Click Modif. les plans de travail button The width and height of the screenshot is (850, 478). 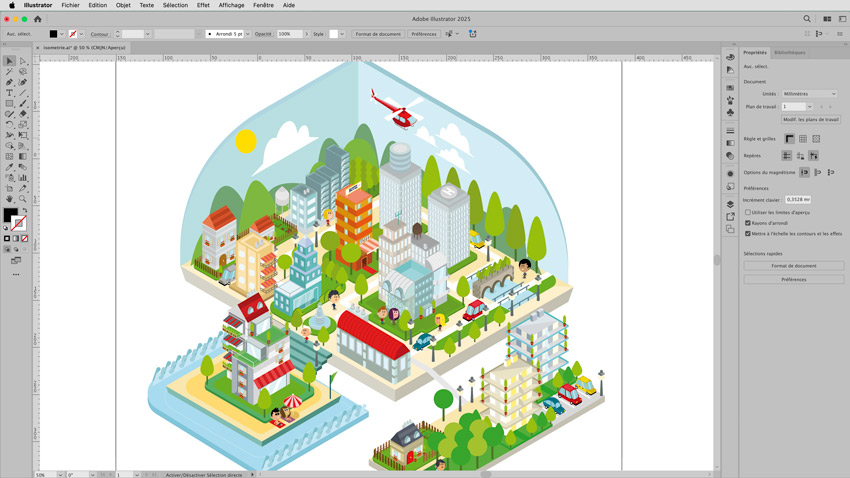click(811, 119)
